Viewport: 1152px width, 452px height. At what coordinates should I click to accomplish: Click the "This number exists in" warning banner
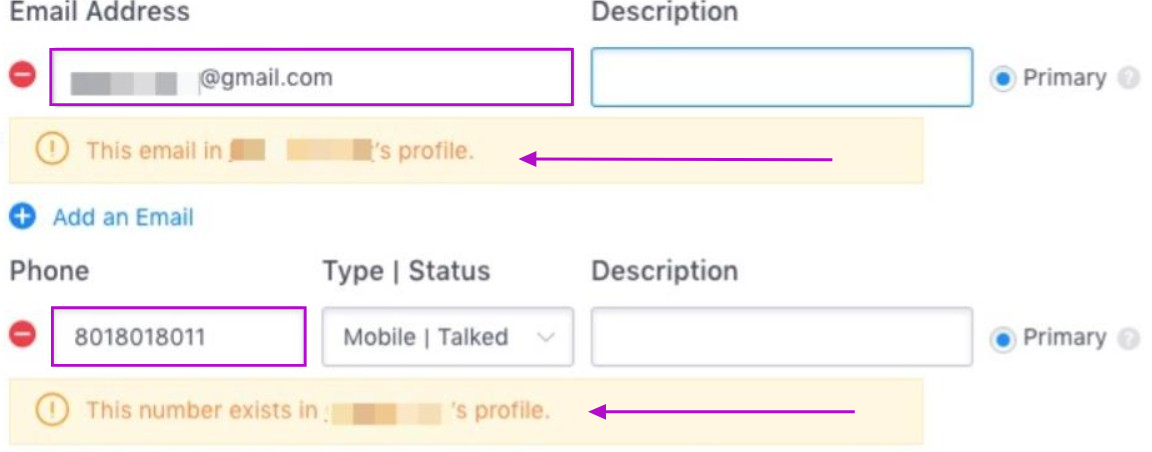(700, 411)
